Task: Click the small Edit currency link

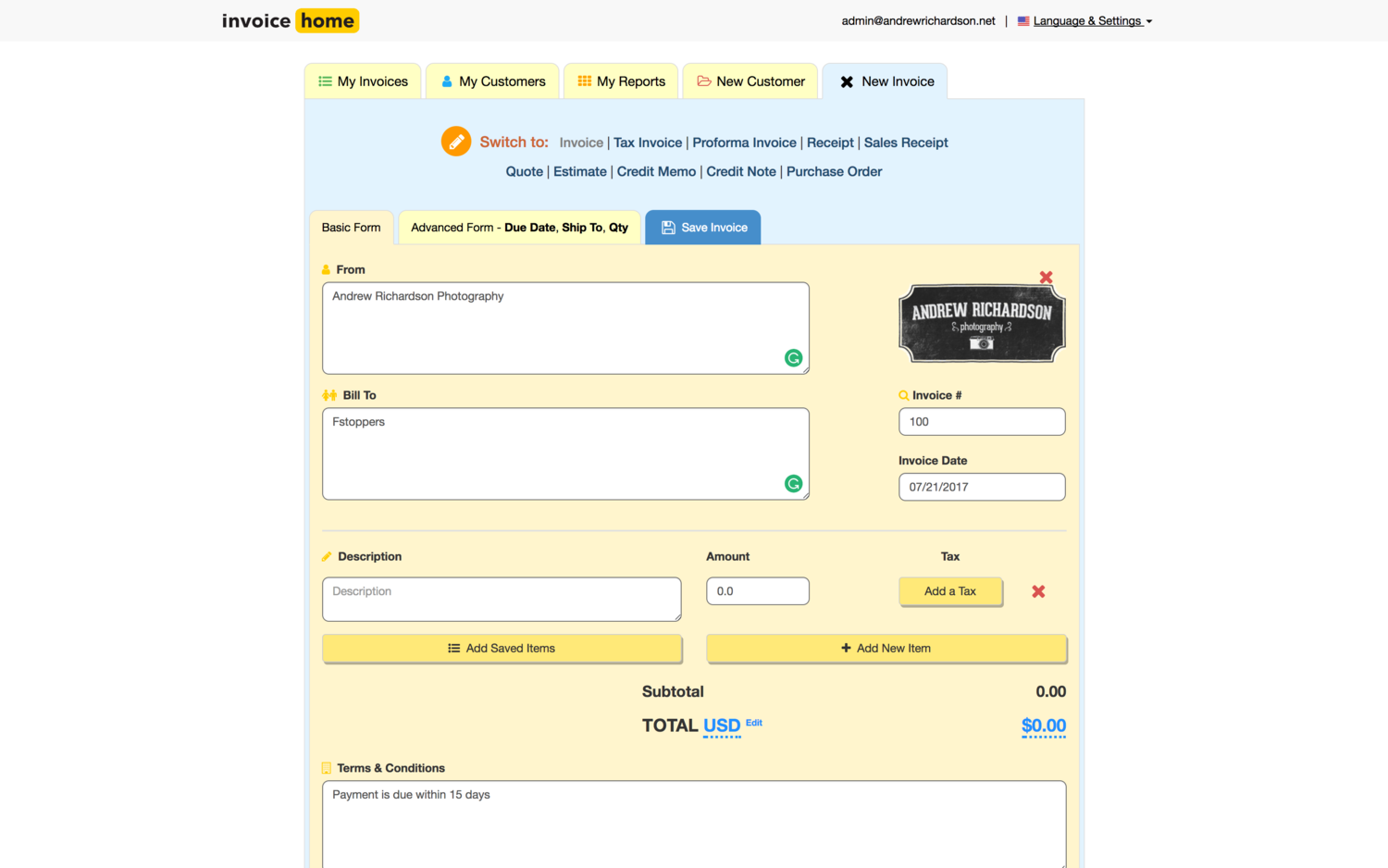Action: pos(754,723)
